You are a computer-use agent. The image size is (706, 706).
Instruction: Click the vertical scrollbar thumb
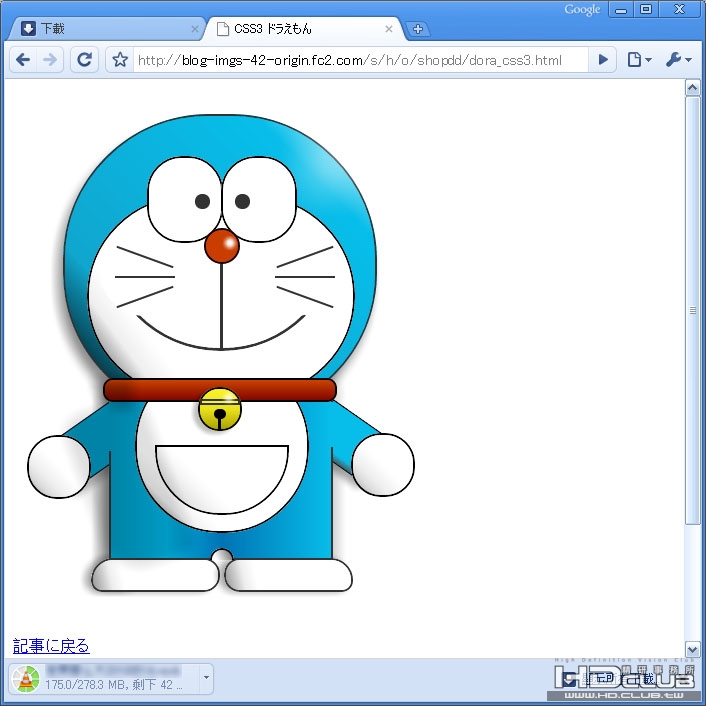[692, 310]
